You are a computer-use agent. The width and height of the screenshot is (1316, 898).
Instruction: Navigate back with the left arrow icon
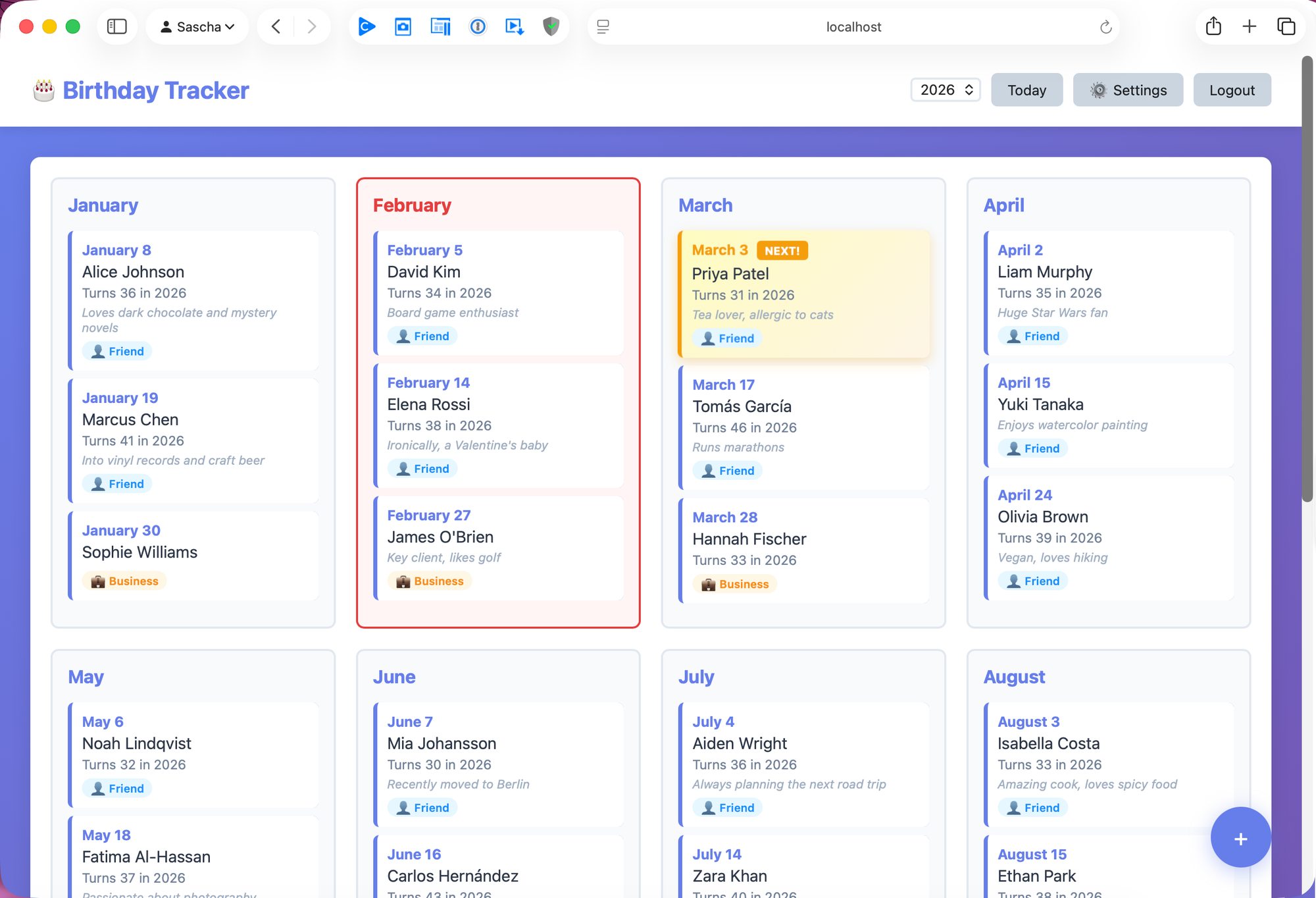(x=276, y=26)
